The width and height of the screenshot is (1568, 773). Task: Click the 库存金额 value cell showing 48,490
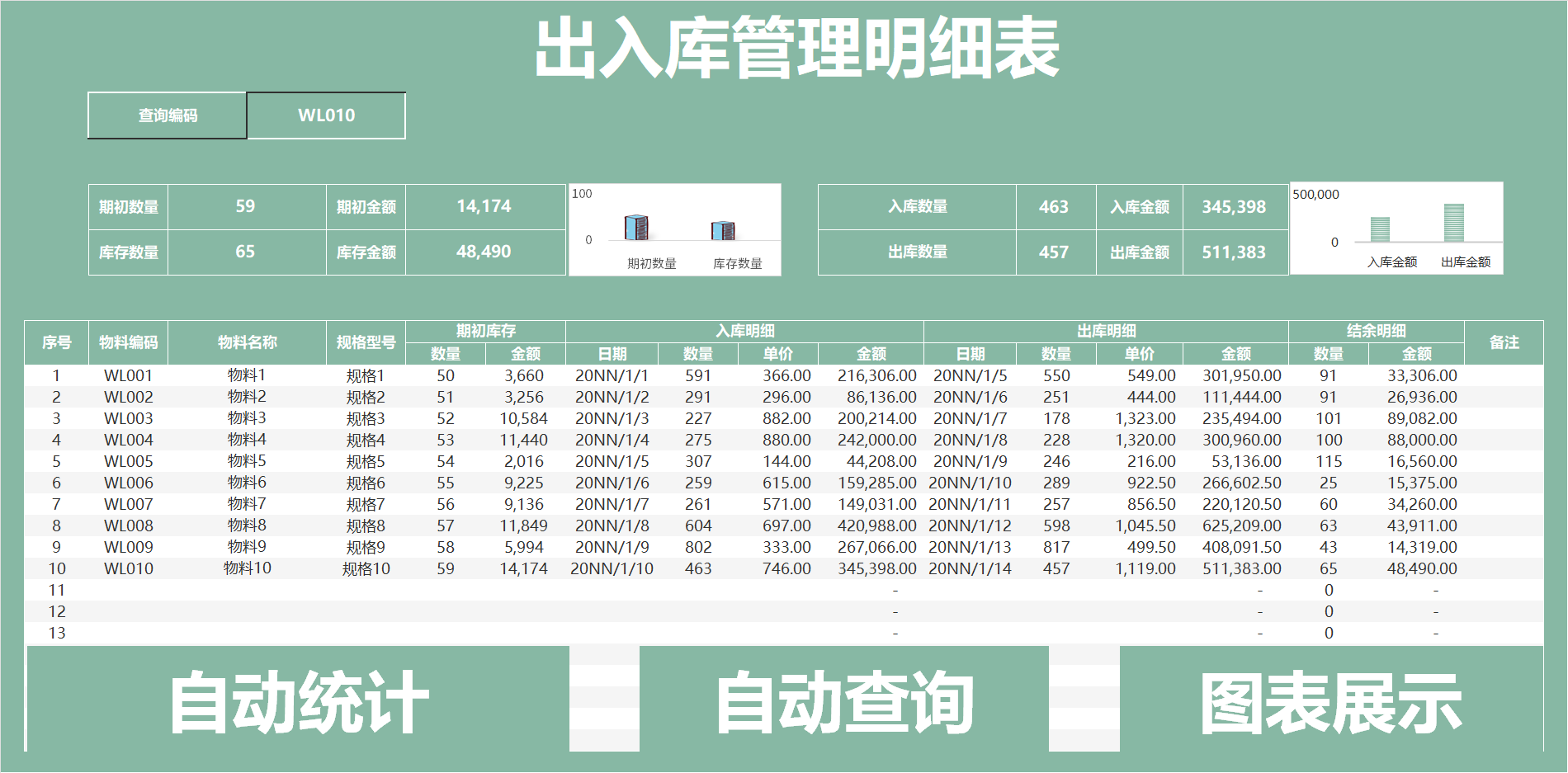pyautogui.click(x=485, y=252)
